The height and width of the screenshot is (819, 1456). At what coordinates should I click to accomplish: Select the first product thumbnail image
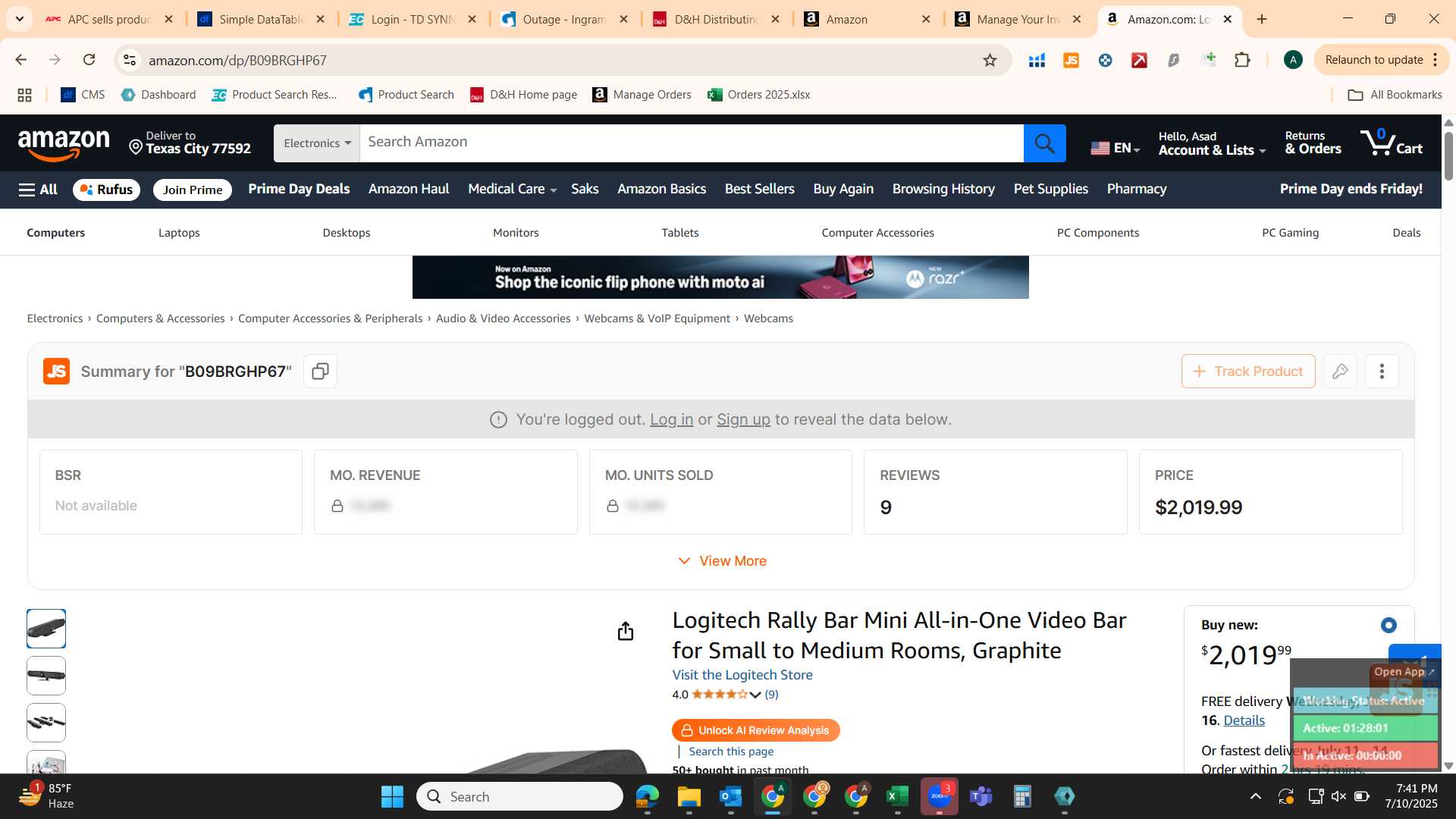[x=46, y=629]
